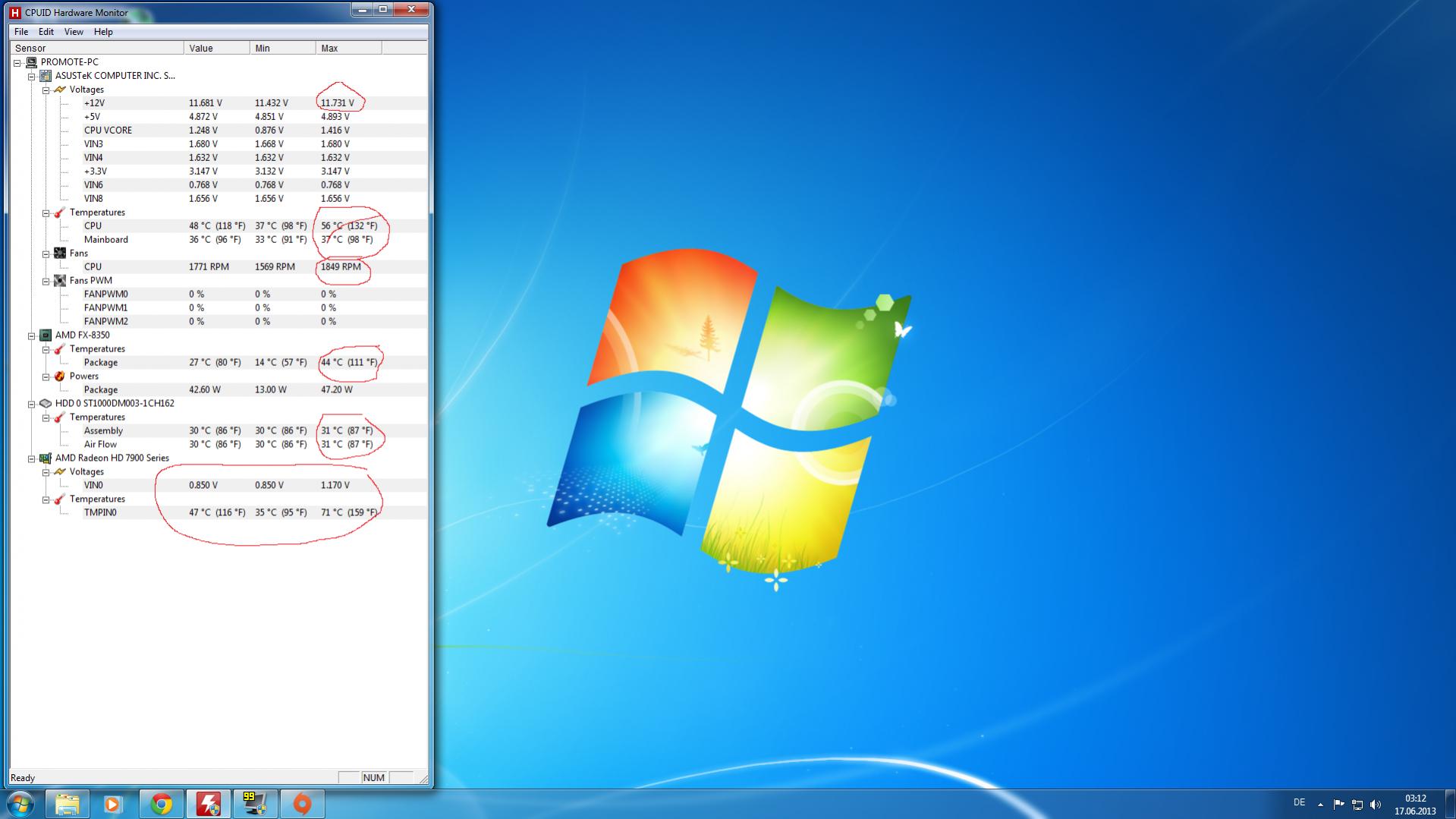The height and width of the screenshot is (819, 1456).
Task: Click the ASUSTeK motherboard icon
Action: [46, 76]
